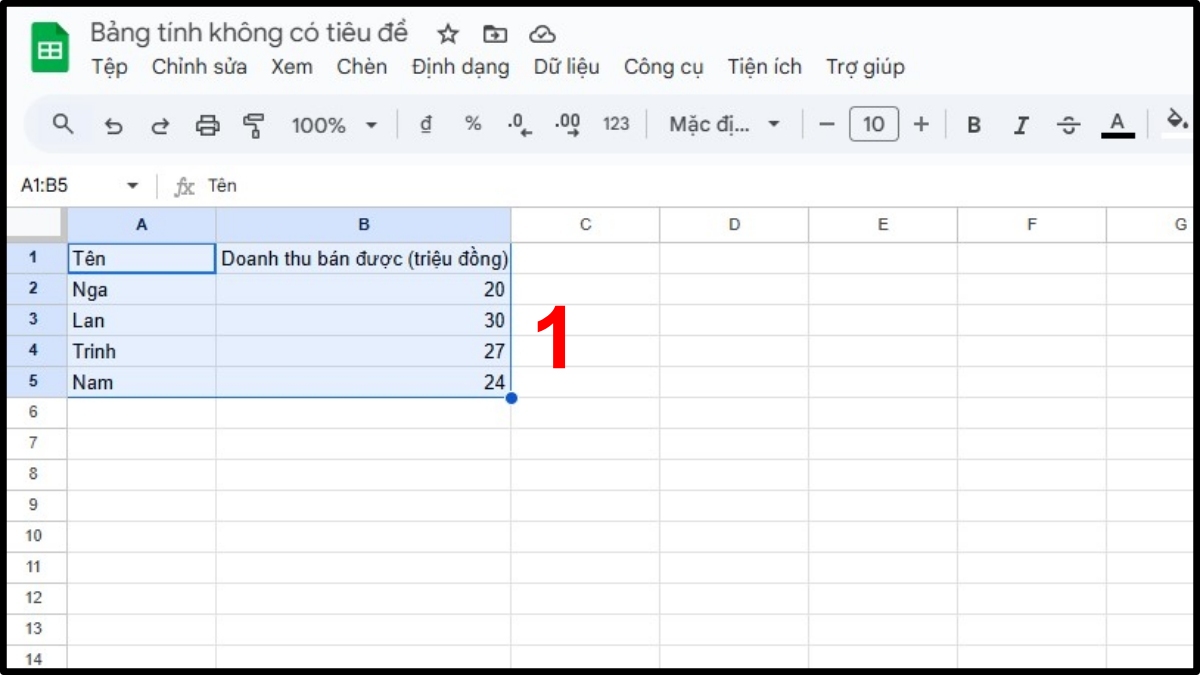Click the font size input box
The width and height of the screenshot is (1200, 675).
pyautogui.click(x=873, y=124)
